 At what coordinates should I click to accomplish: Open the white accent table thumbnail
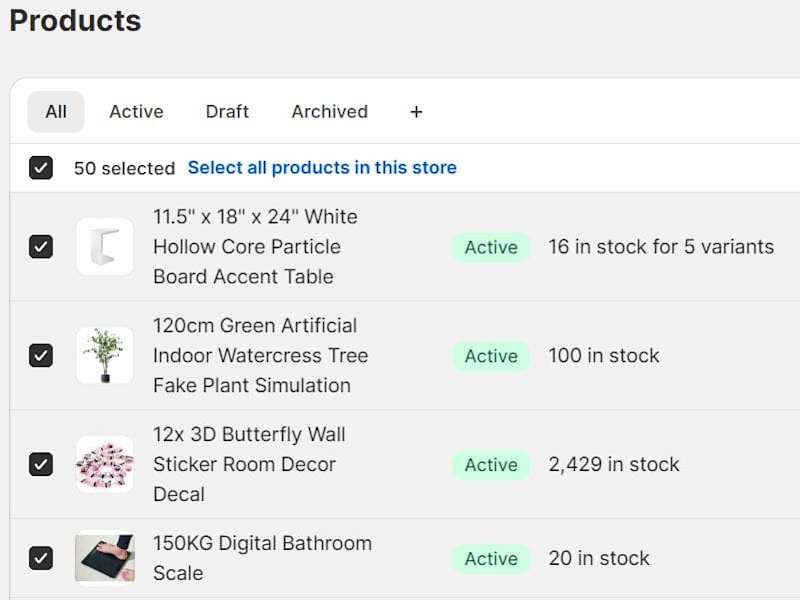(105, 247)
